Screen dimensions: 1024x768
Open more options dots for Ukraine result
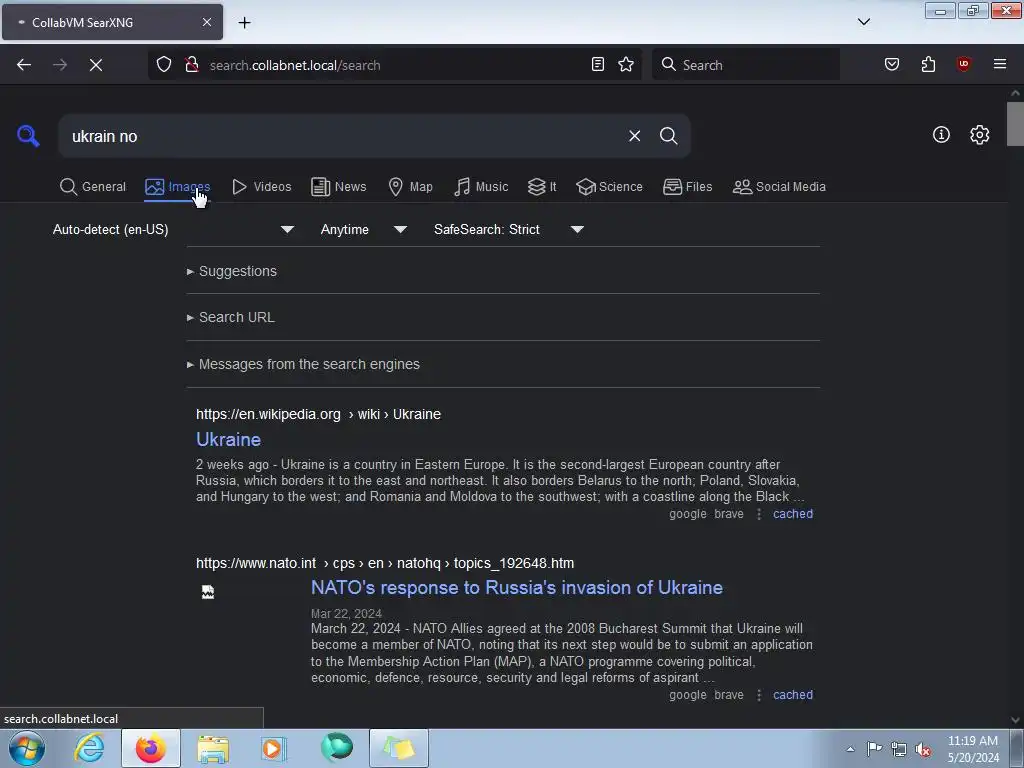click(759, 514)
